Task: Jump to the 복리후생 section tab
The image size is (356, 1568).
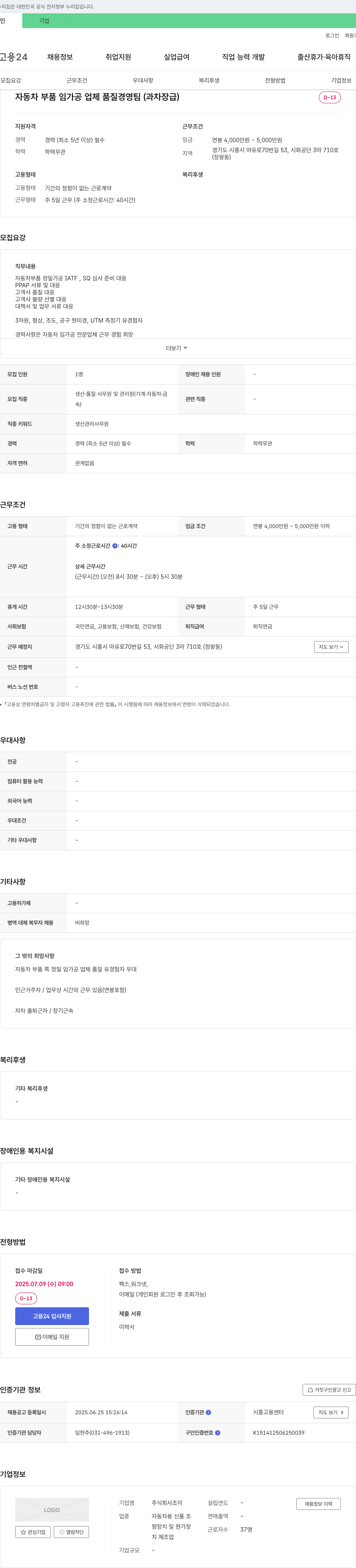Action: (x=209, y=80)
